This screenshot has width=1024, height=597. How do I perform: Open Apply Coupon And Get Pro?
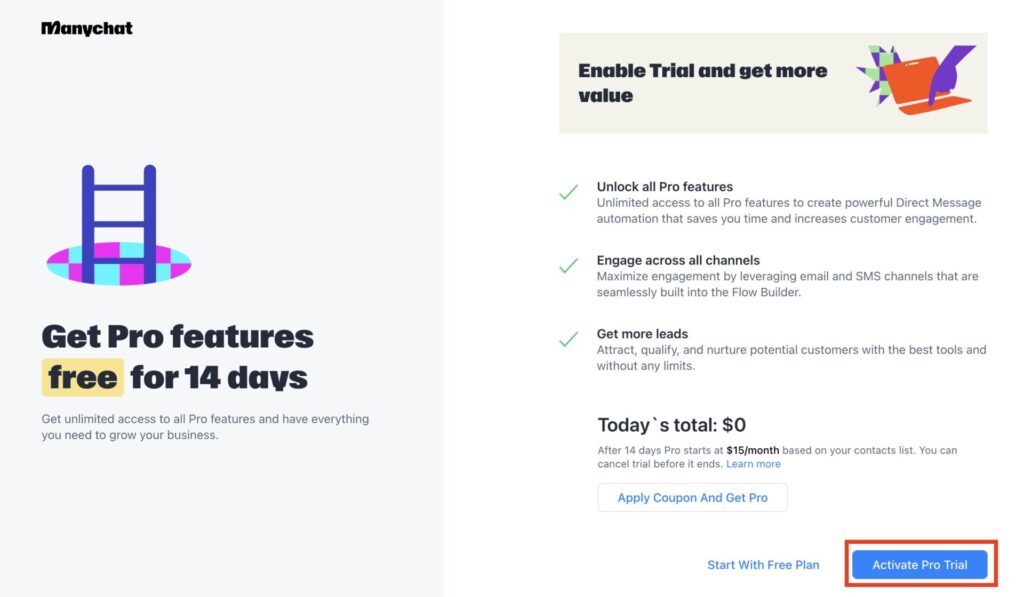pyautogui.click(x=692, y=498)
